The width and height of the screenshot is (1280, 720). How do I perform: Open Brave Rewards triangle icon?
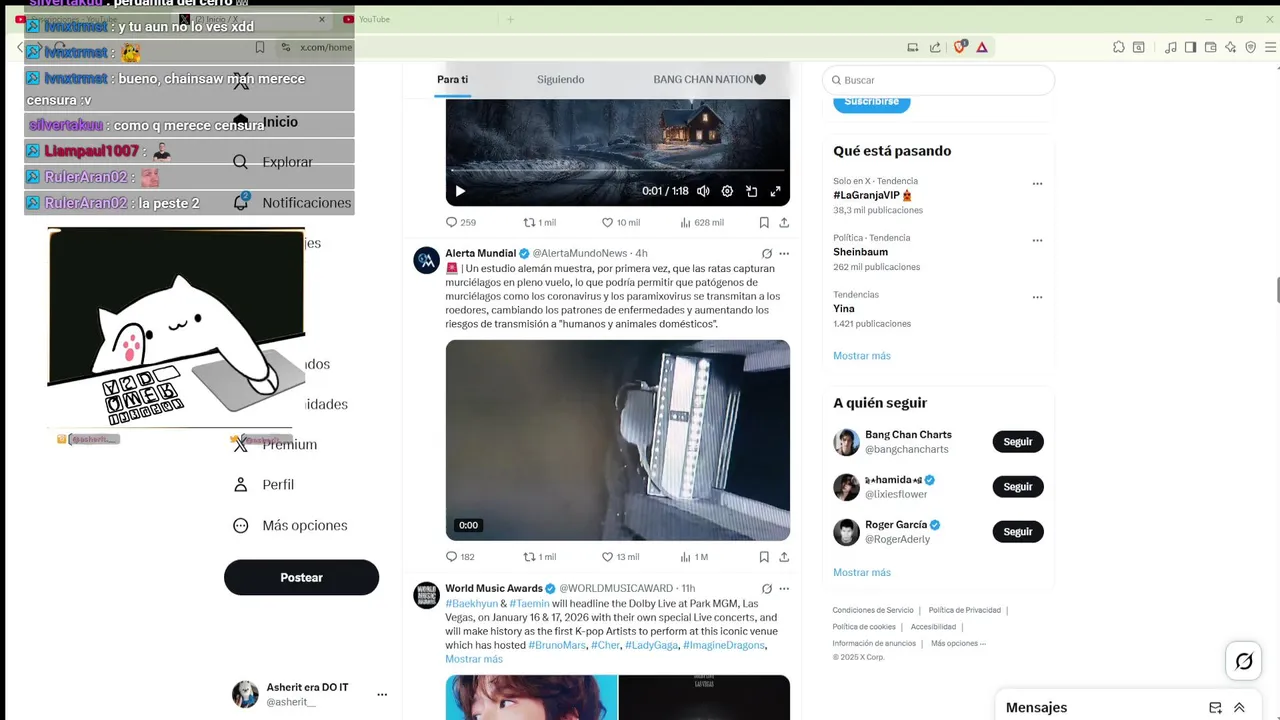982,47
